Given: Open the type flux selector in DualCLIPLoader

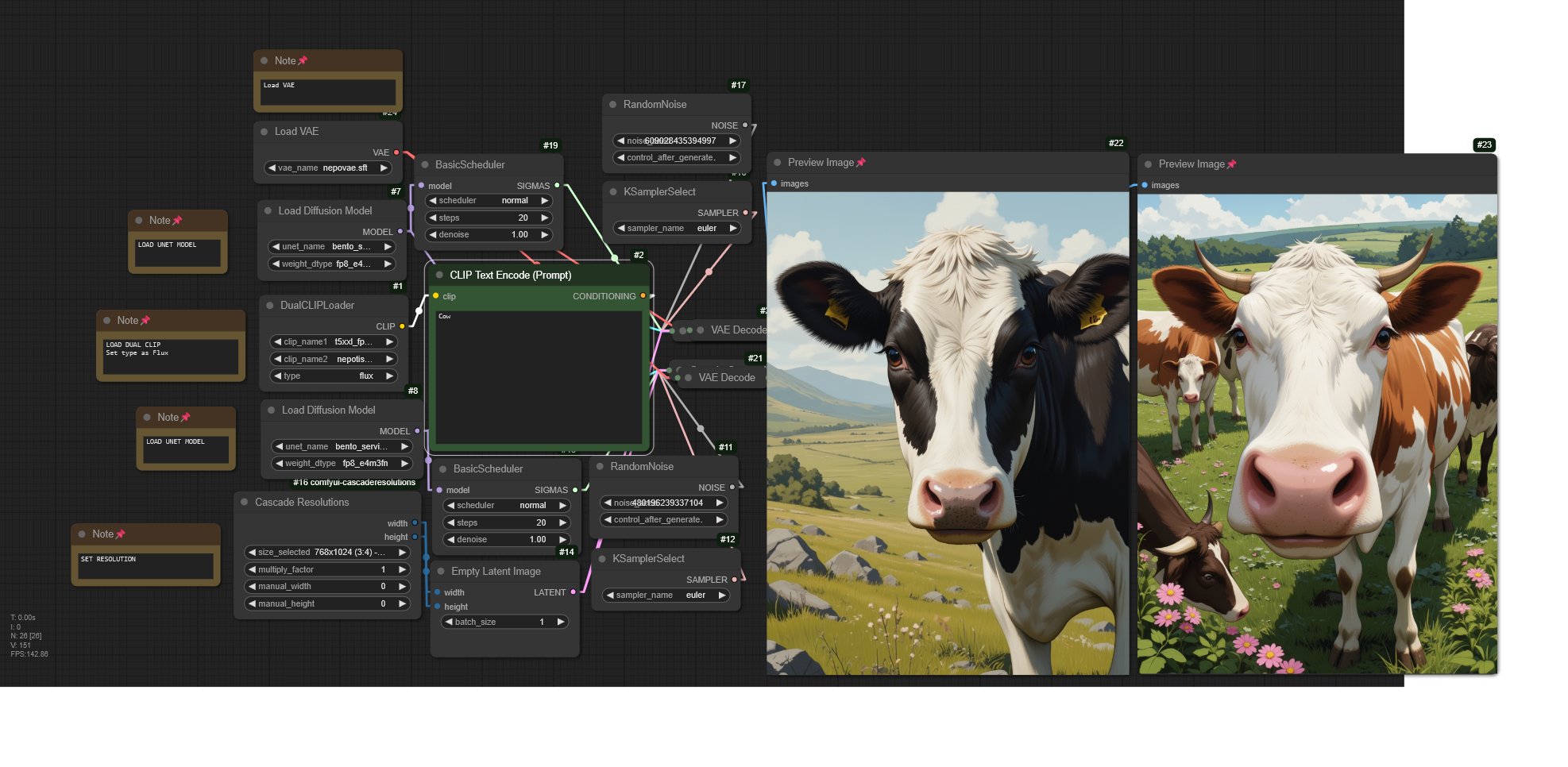Looking at the screenshot, I should [x=334, y=376].
